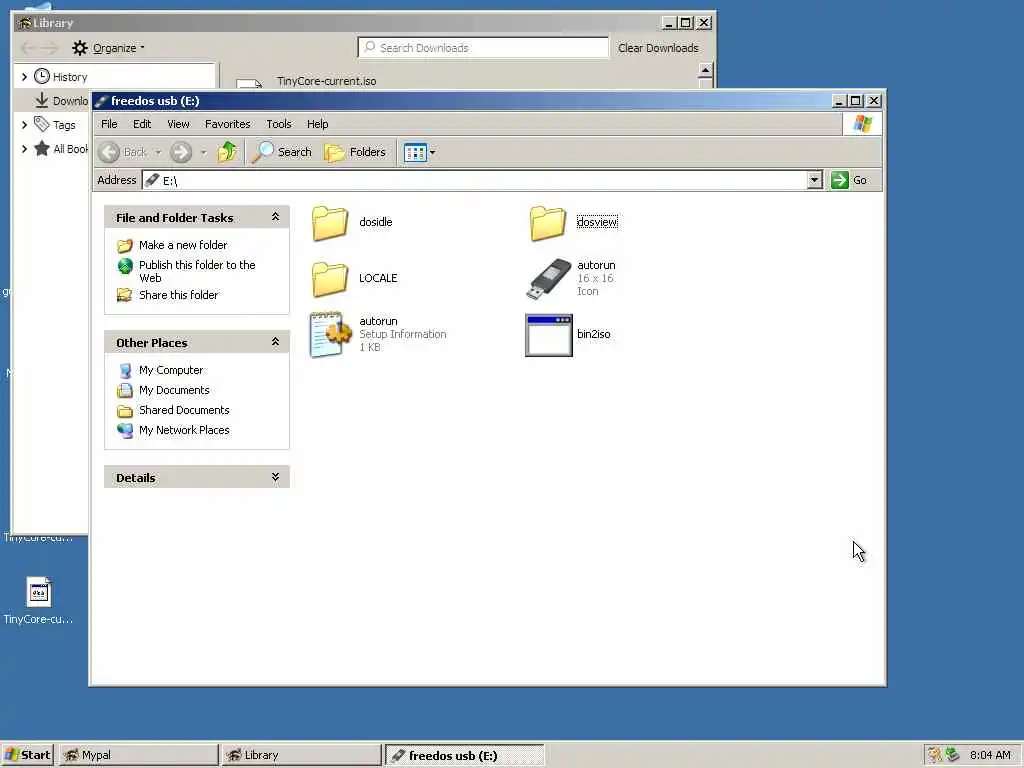
Task: Click the Start button
Action: (x=27, y=755)
